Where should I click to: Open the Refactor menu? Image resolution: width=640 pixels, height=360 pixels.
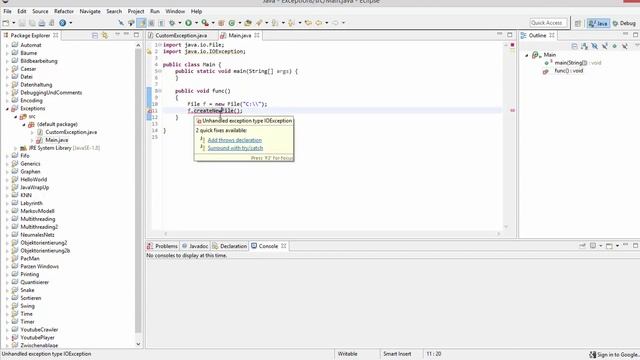click(64, 11)
